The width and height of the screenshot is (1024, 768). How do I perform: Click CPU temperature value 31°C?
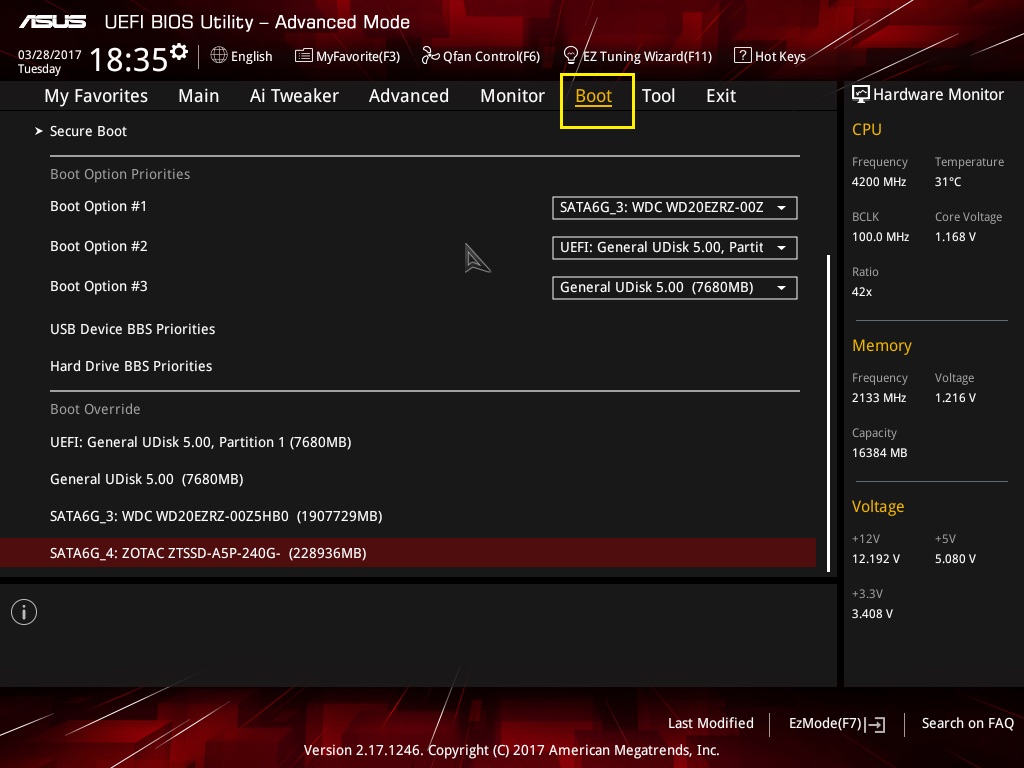click(948, 182)
